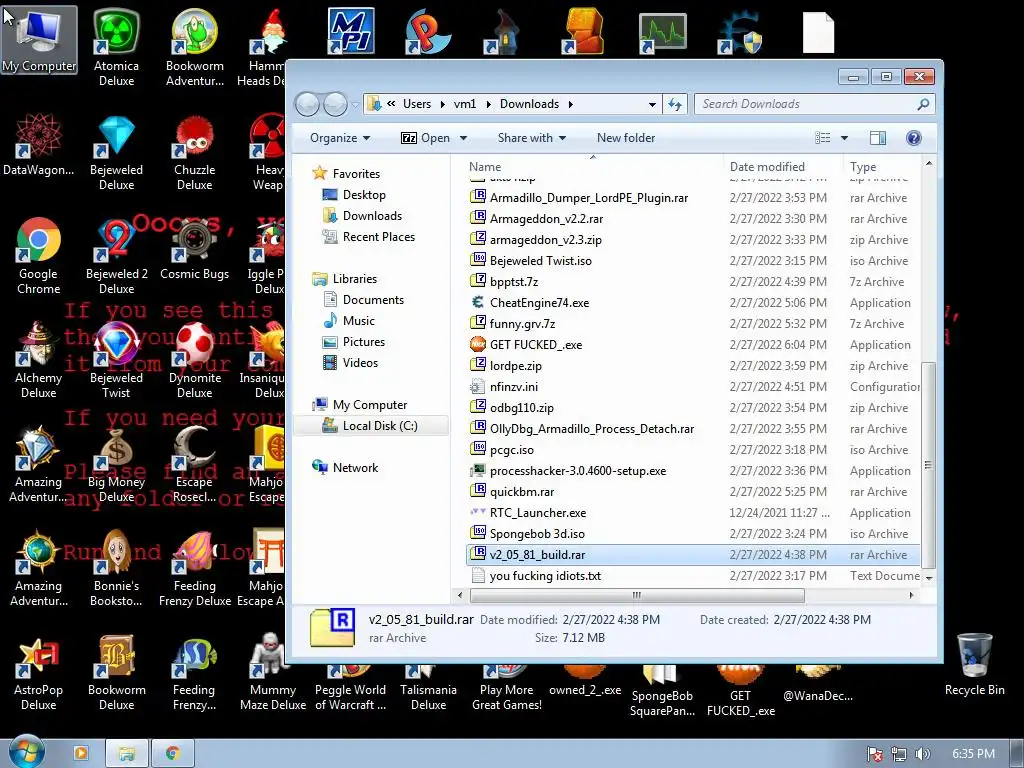Expand the arrow after vm1 in path
Screen dimensions: 1024x768
tap(488, 104)
